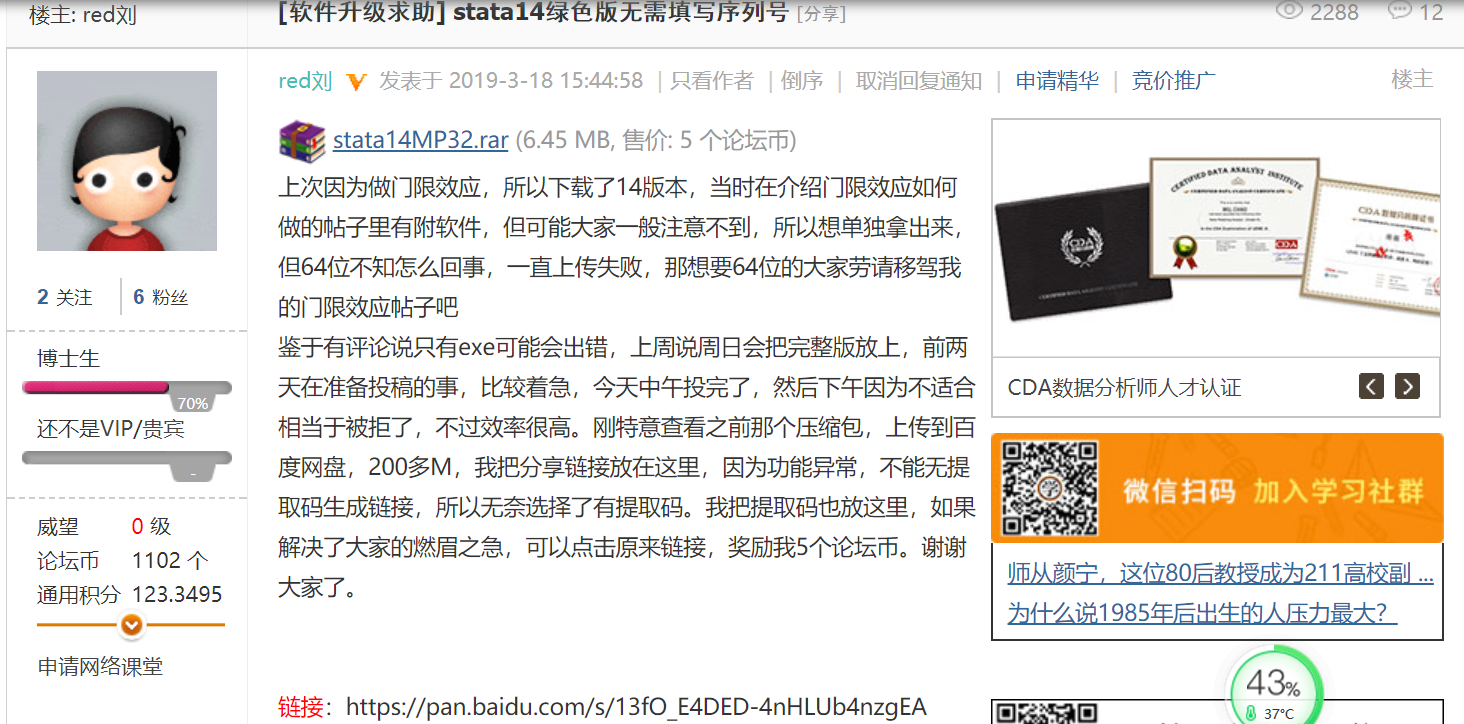1464x724 pixels.
Task: Toggle 取消回复通知 for reply notifications
Action: click(x=919, y=81)
